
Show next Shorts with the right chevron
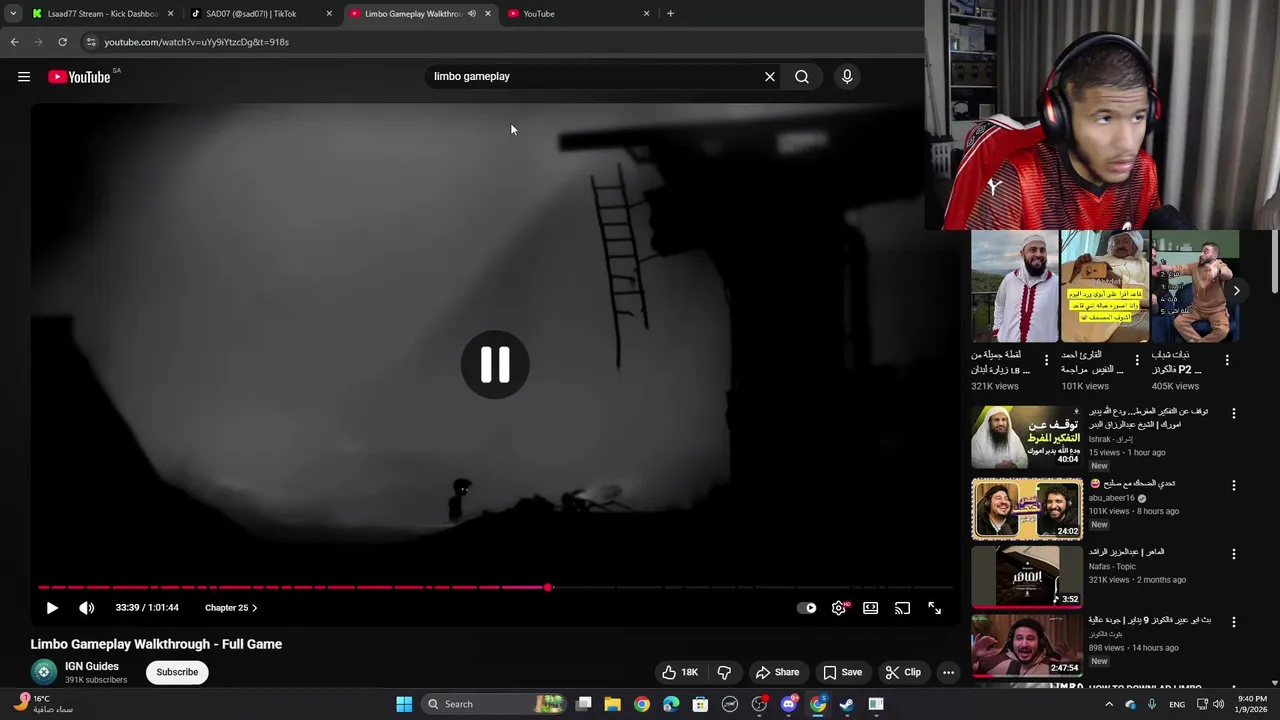[x=1236, y=291]
